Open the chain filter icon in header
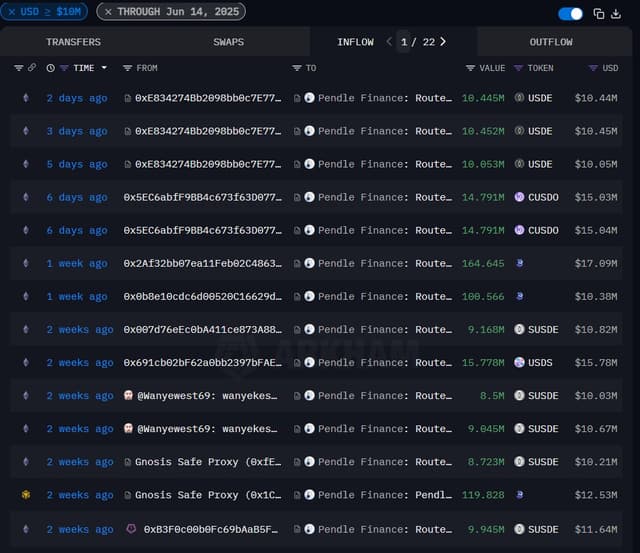 click(x=18, y=68)
